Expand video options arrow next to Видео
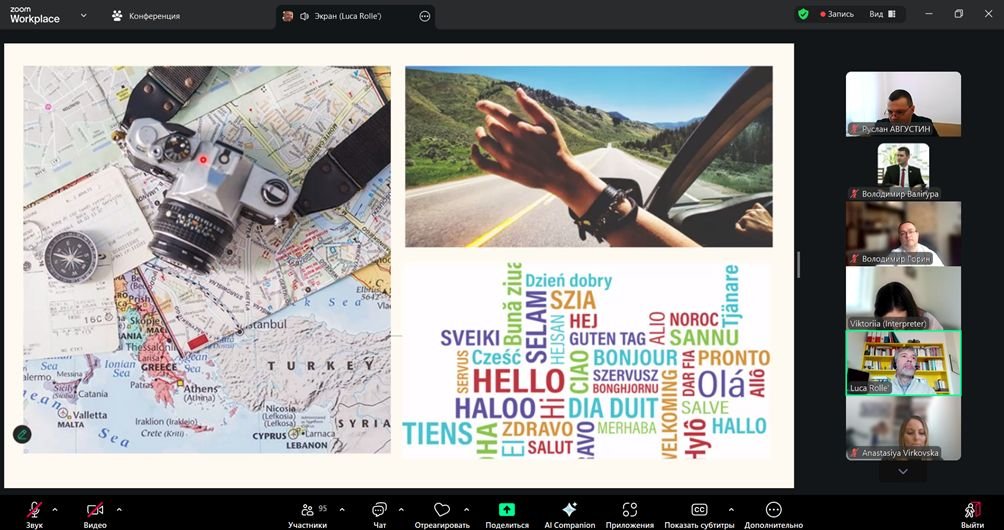Image resolution: width=1004 pixels, height=530 pixels. tap(119, 509)
